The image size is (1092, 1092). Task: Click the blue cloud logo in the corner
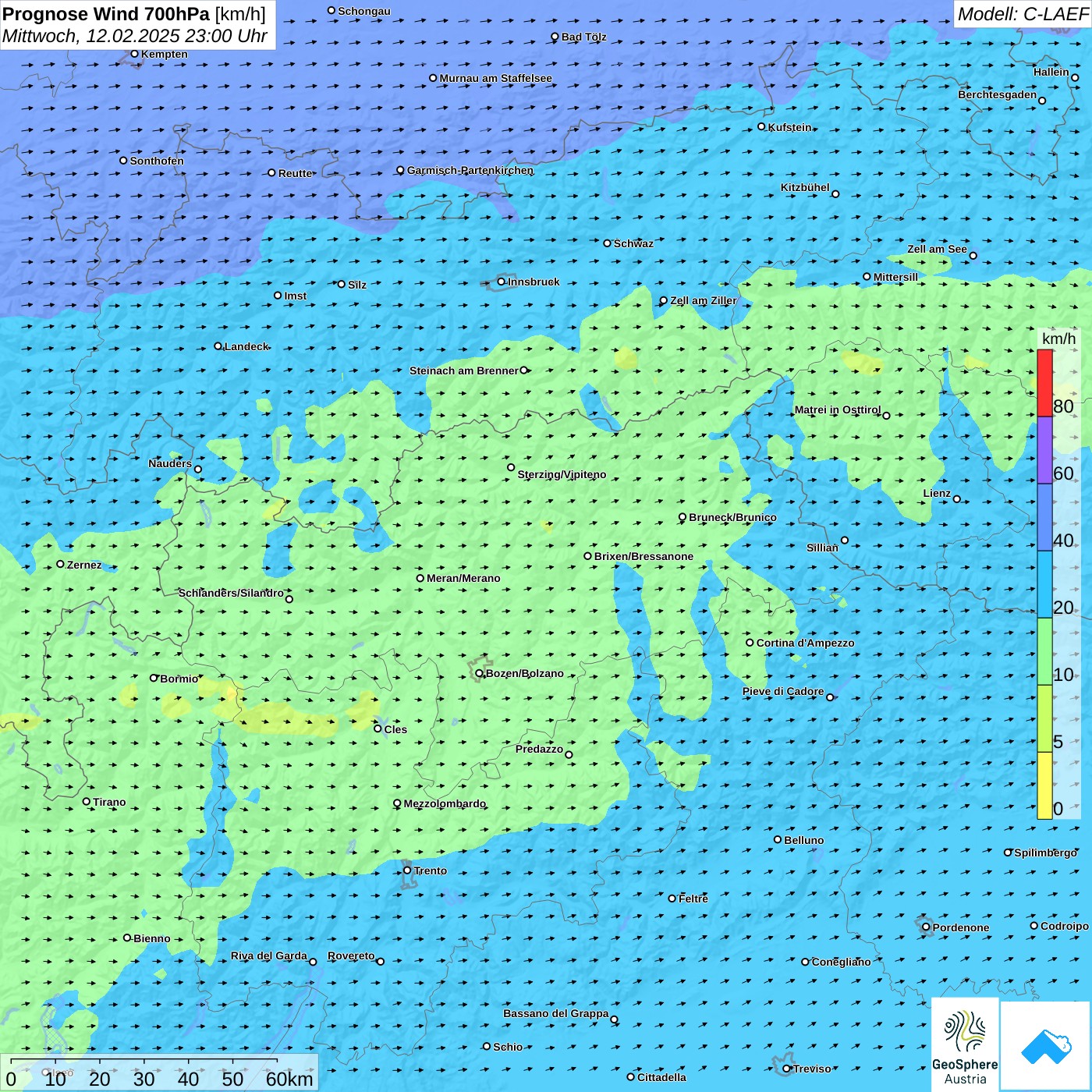tap(1045, 1046)
